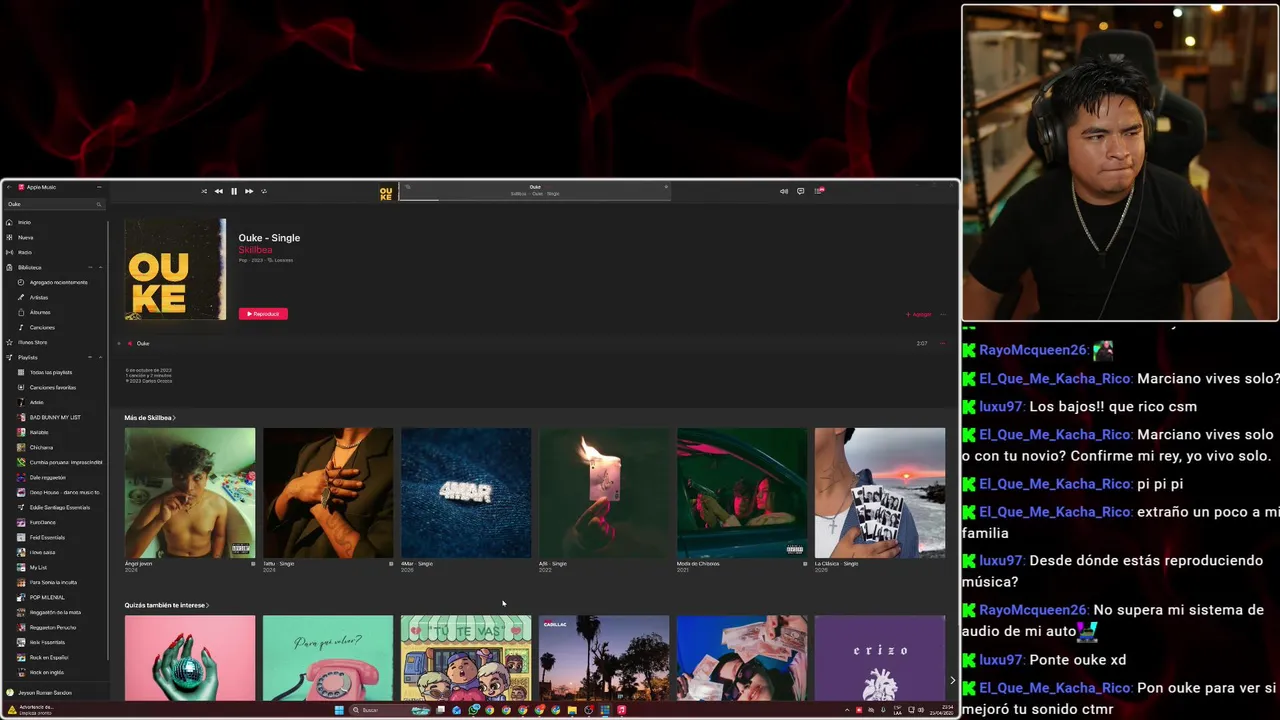
Task: Expand Más de Skillbea section
Action: [150, 418]
